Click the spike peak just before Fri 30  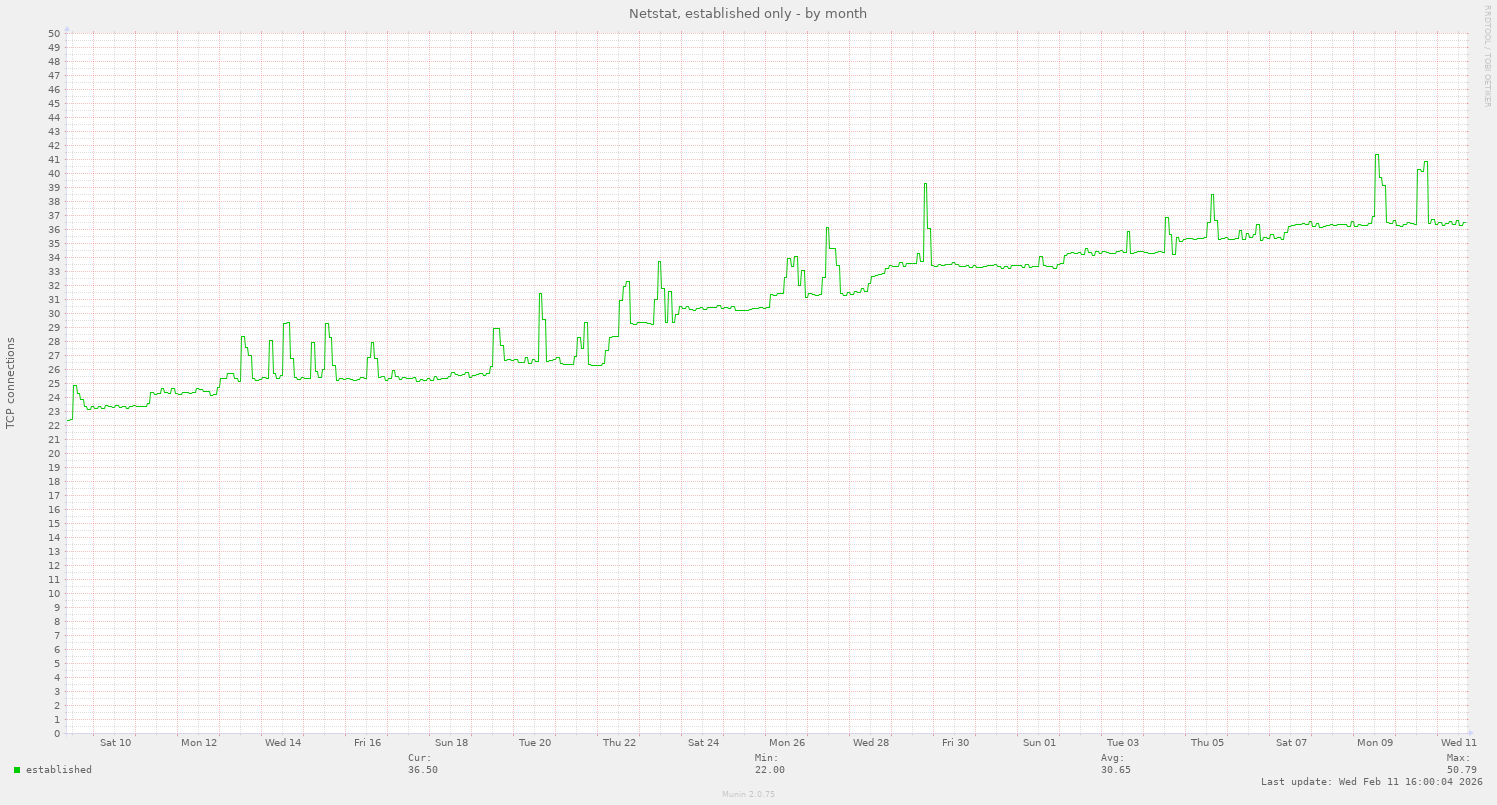click(925, 184)
